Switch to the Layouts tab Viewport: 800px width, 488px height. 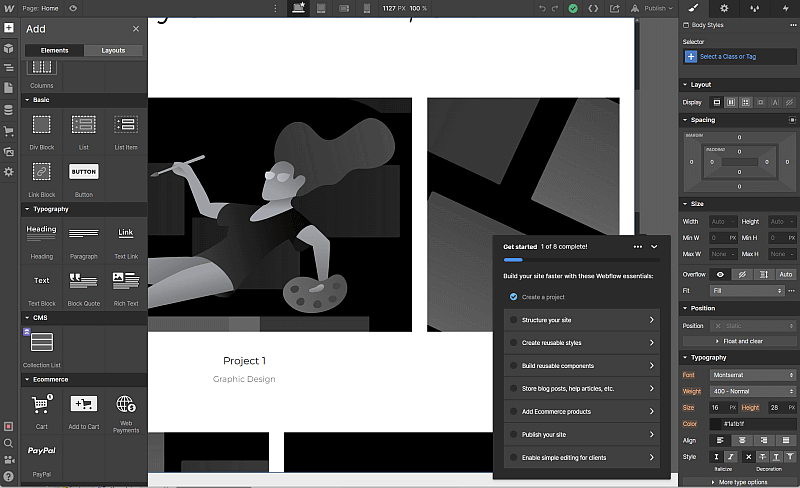113,50
